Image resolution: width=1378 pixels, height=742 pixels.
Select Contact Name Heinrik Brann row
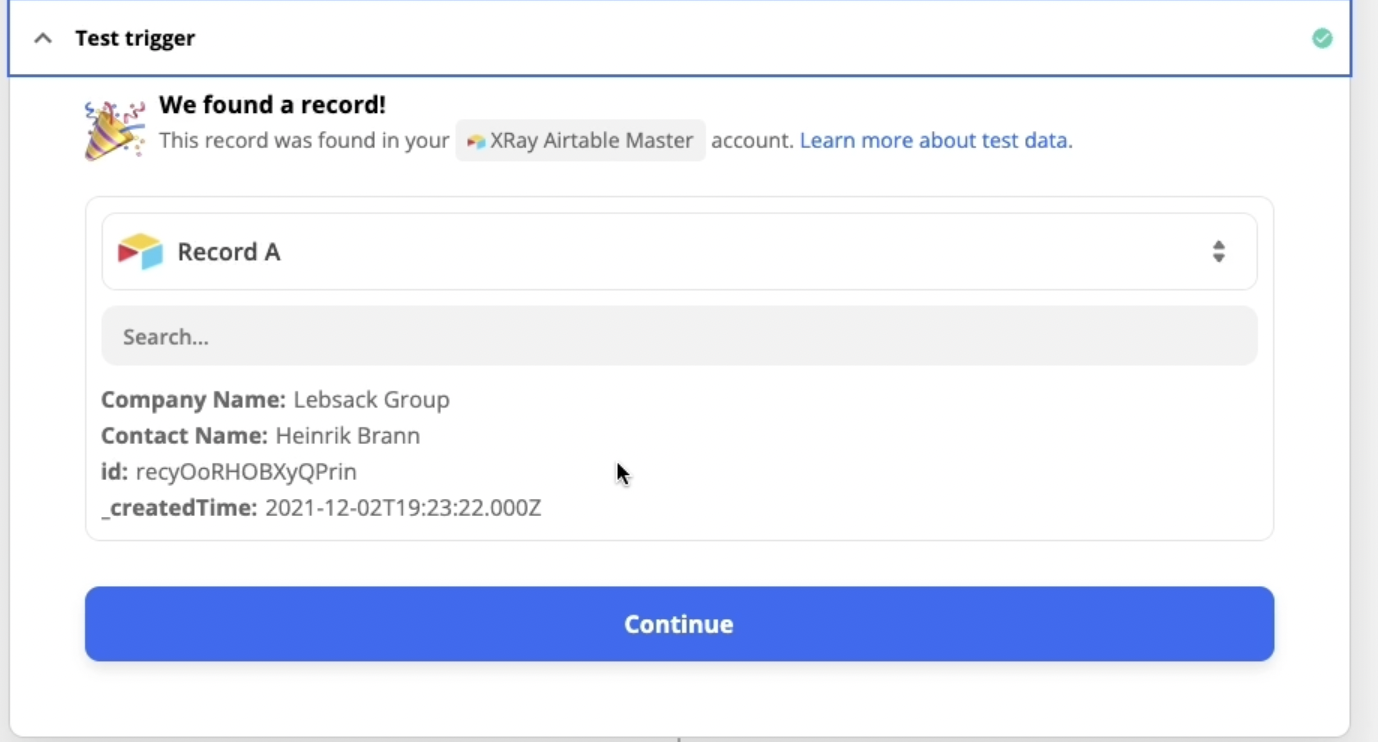[260, 436]
